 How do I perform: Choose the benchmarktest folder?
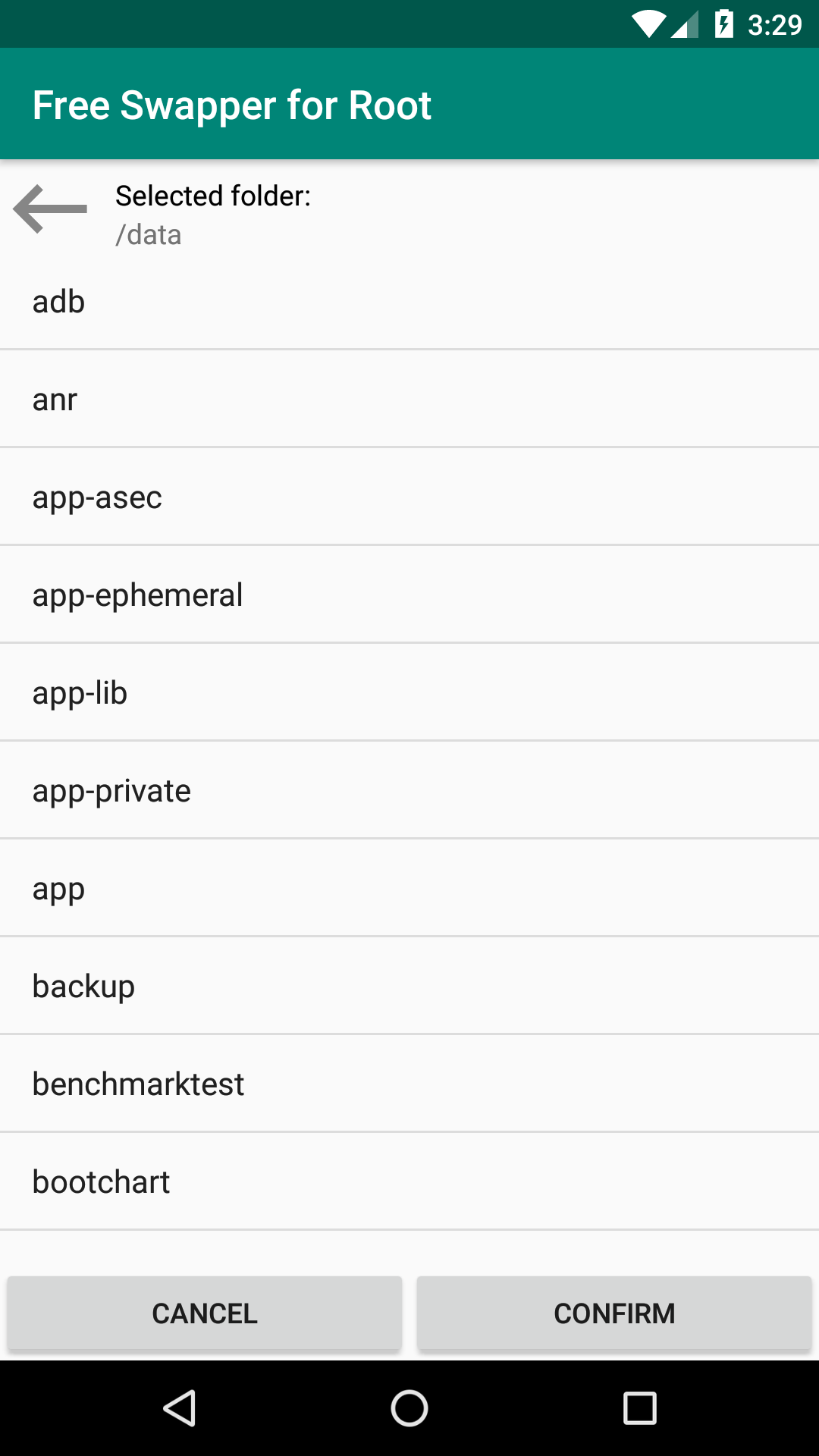point(409,1084)
